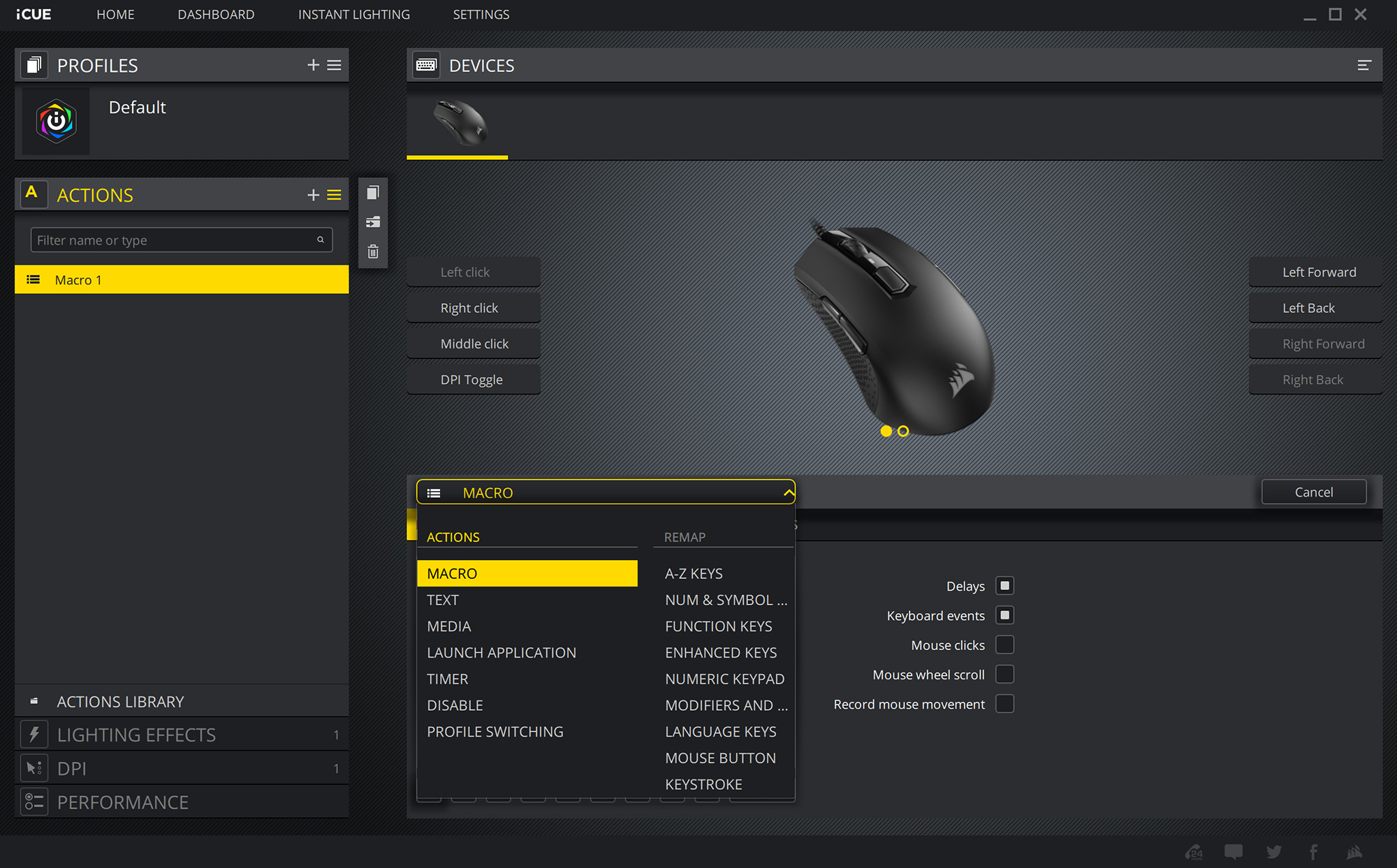Enable Record mouse movement checkbox
This screenshot has height=868, width=1397.
[x=1004, y=704]
